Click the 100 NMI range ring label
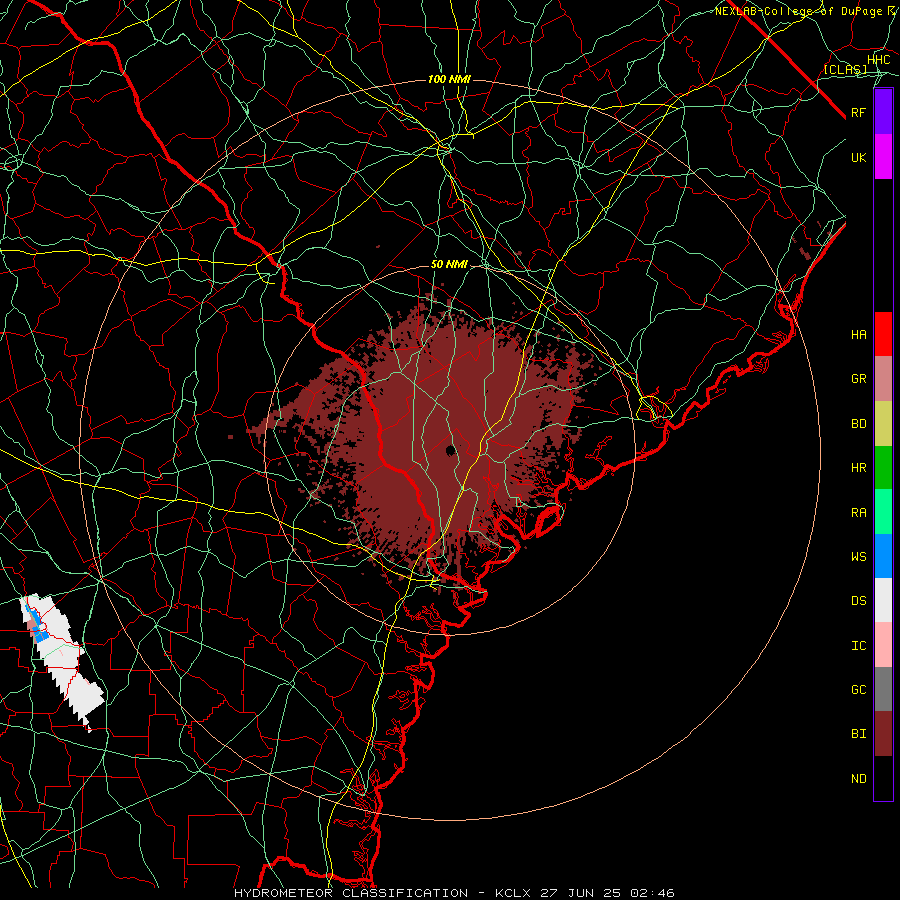900x900 pixels. point(449,79)
